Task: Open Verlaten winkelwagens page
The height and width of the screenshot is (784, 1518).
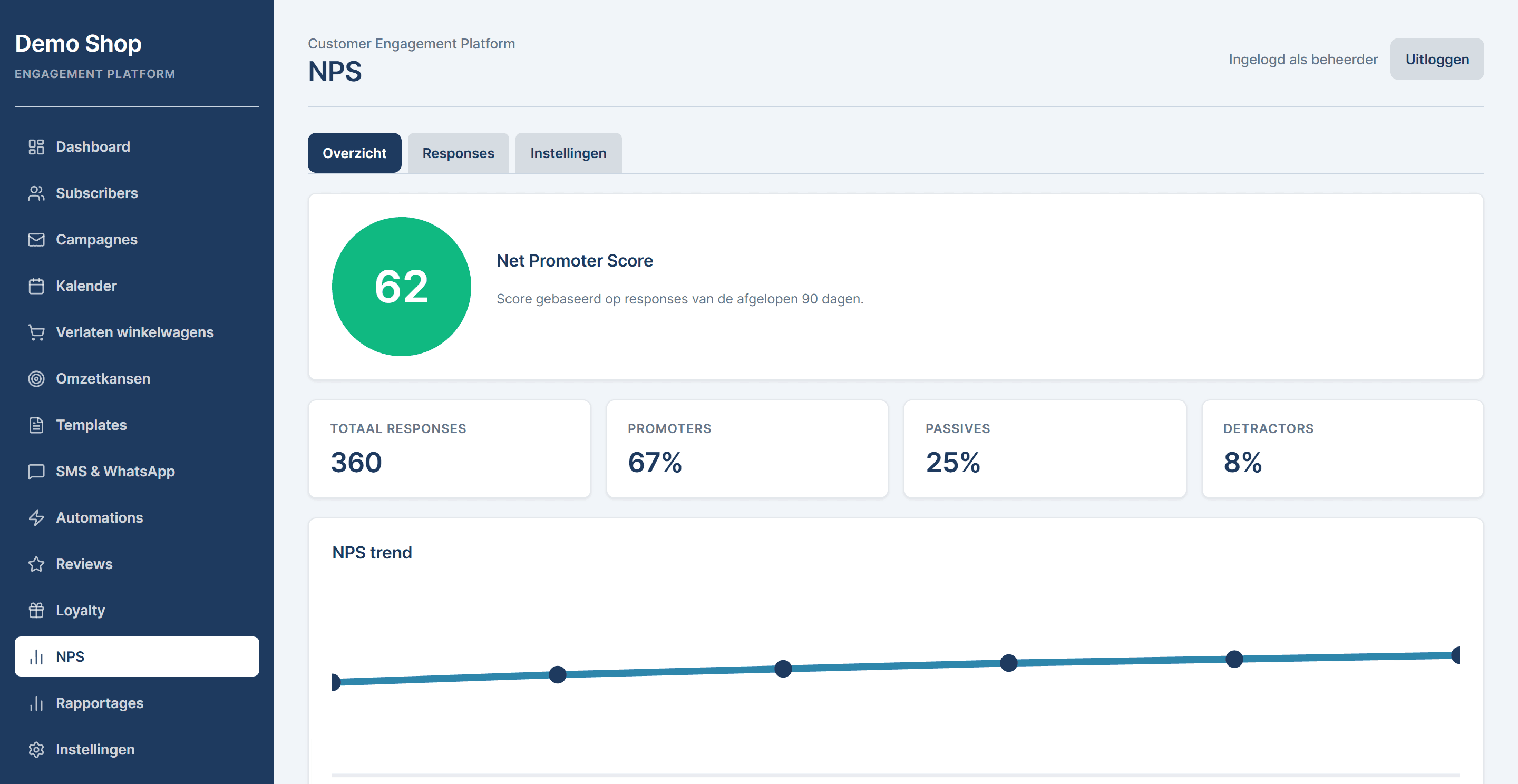Action: tap(137, 332)
